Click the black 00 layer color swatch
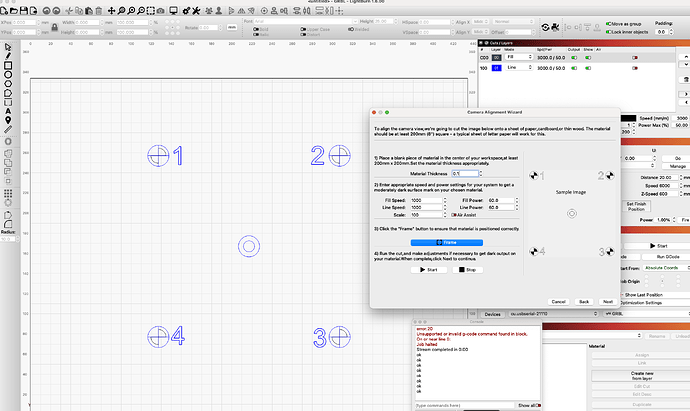The image size is (690, 411). 496,58
